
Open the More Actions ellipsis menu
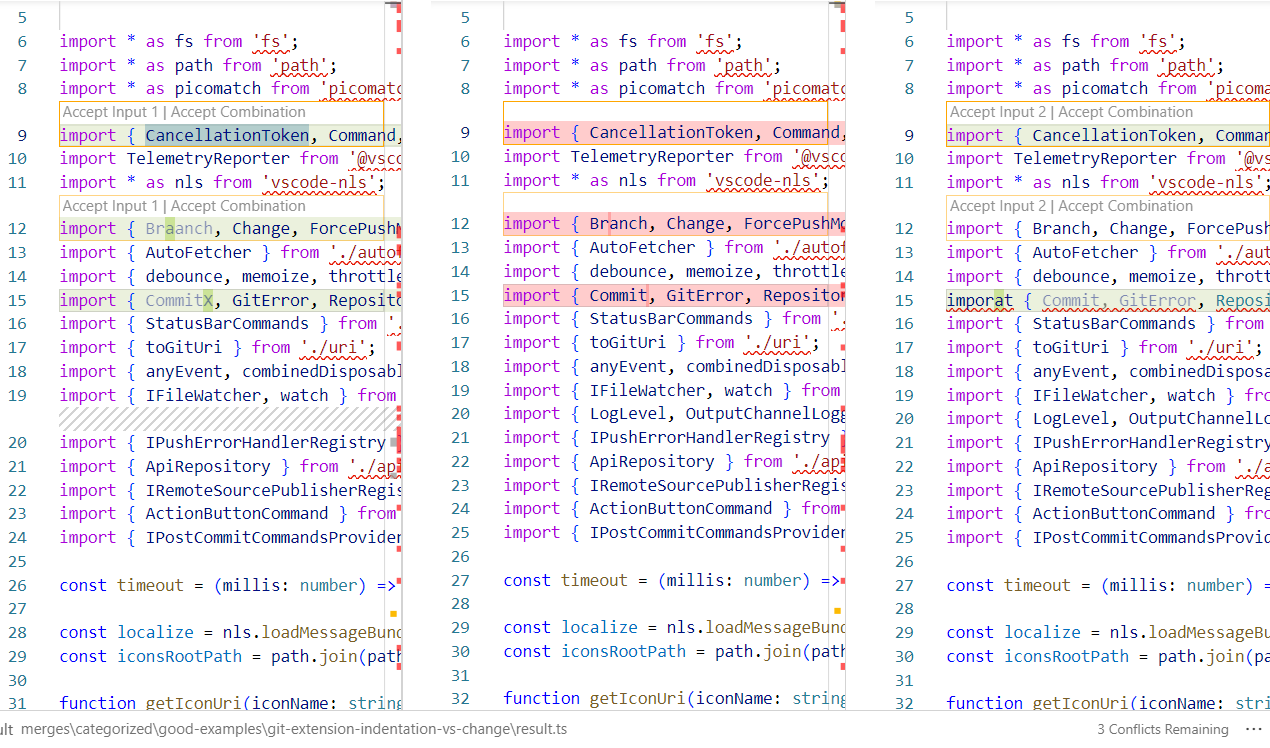click(1254, 730)
